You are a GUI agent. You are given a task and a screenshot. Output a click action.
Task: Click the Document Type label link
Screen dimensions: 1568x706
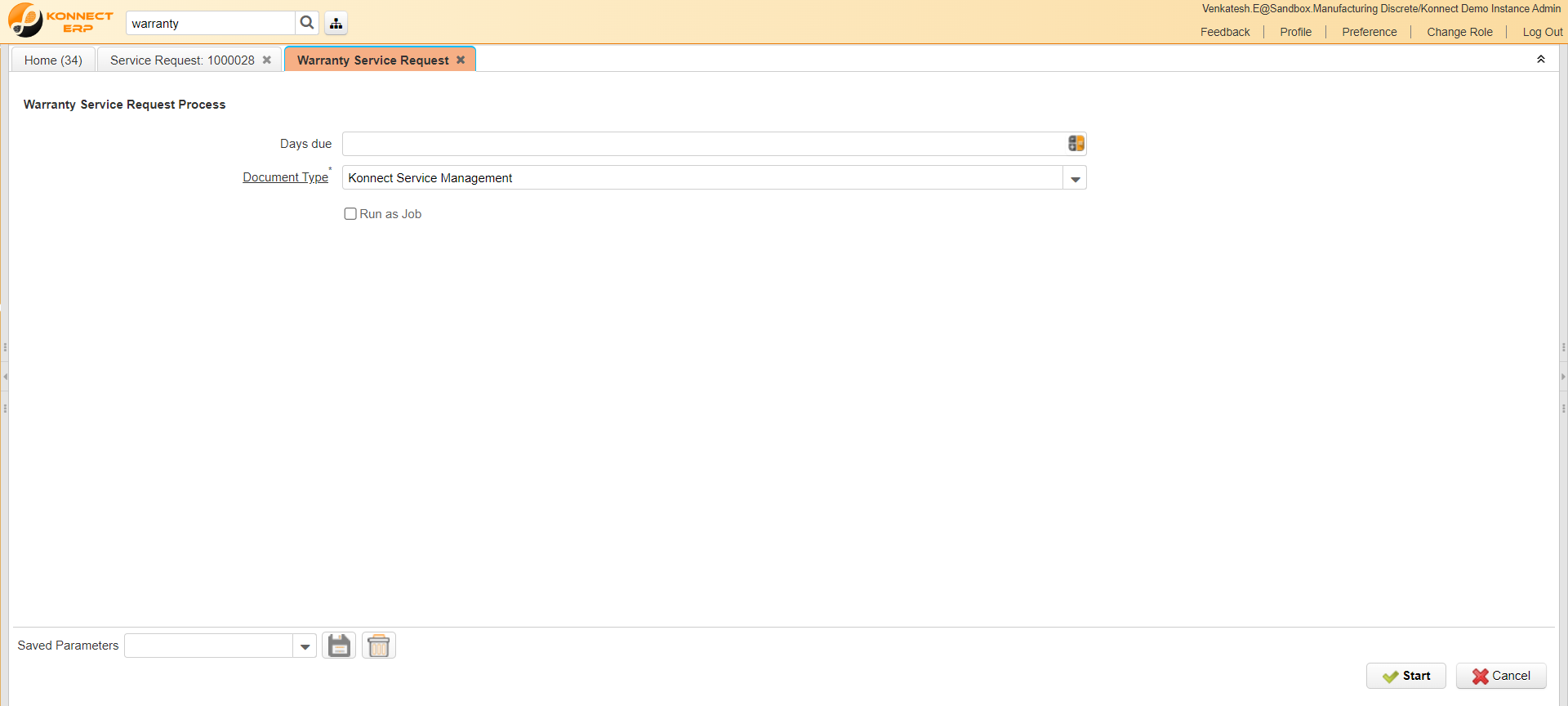[285, 177]
